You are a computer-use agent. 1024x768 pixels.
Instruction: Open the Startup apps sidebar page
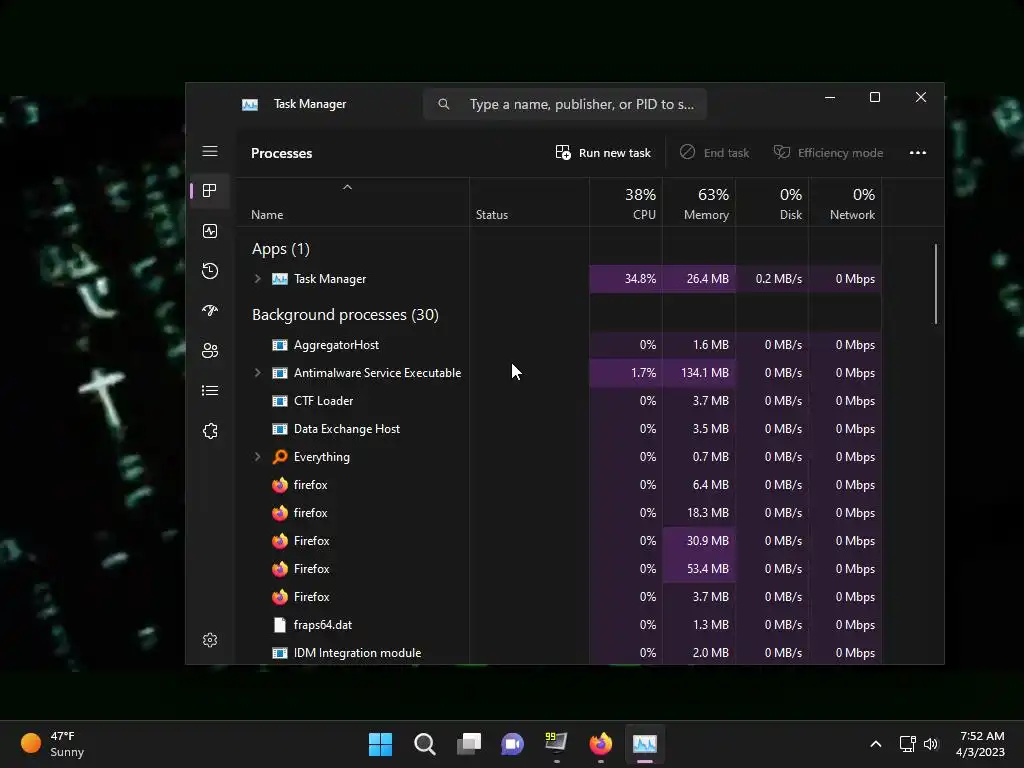tap(210, 311)
